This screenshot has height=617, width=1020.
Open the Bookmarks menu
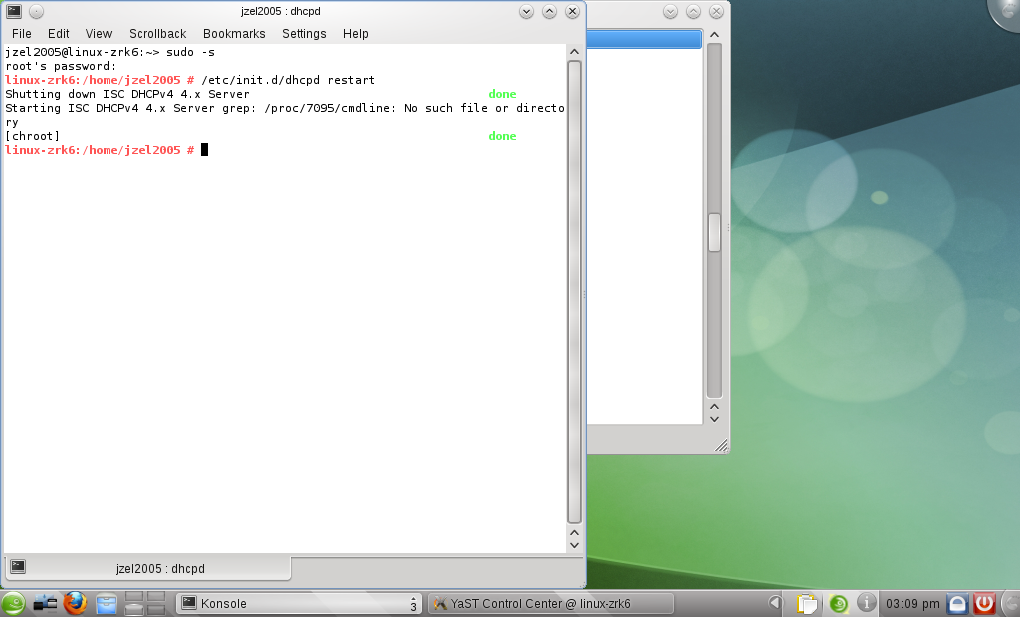234,34
